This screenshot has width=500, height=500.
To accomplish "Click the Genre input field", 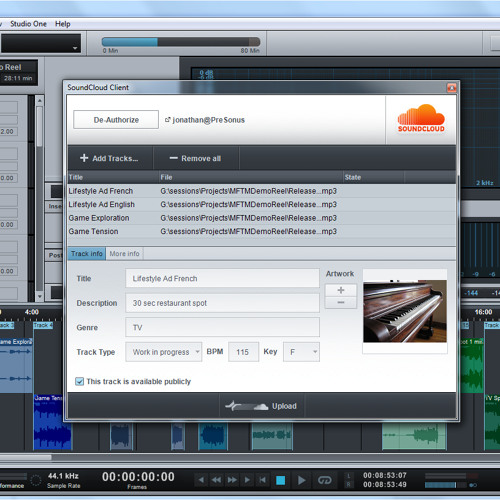I will 222,327.
